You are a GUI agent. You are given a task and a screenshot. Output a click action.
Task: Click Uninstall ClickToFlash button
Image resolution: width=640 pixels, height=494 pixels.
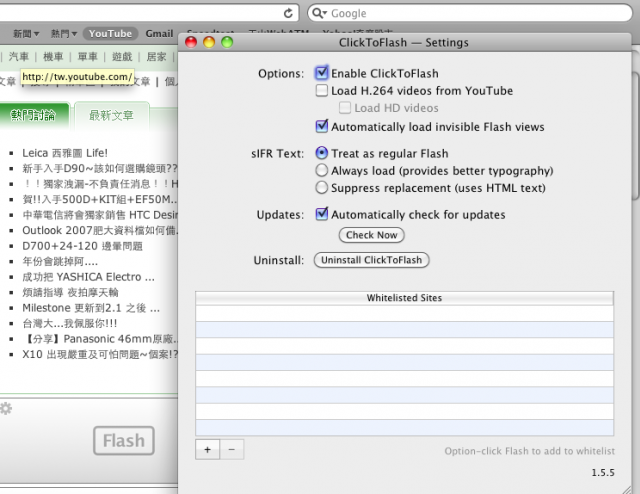tap(371, 260)
